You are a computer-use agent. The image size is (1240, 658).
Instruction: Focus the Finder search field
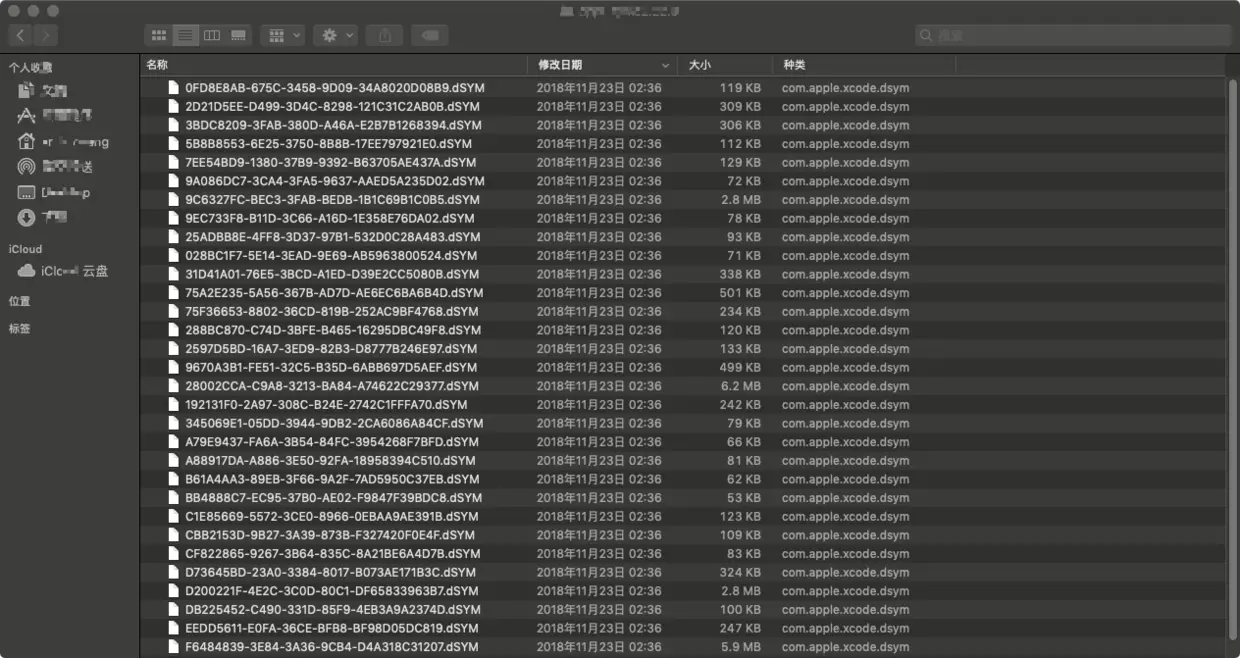tap(1073, 35)
